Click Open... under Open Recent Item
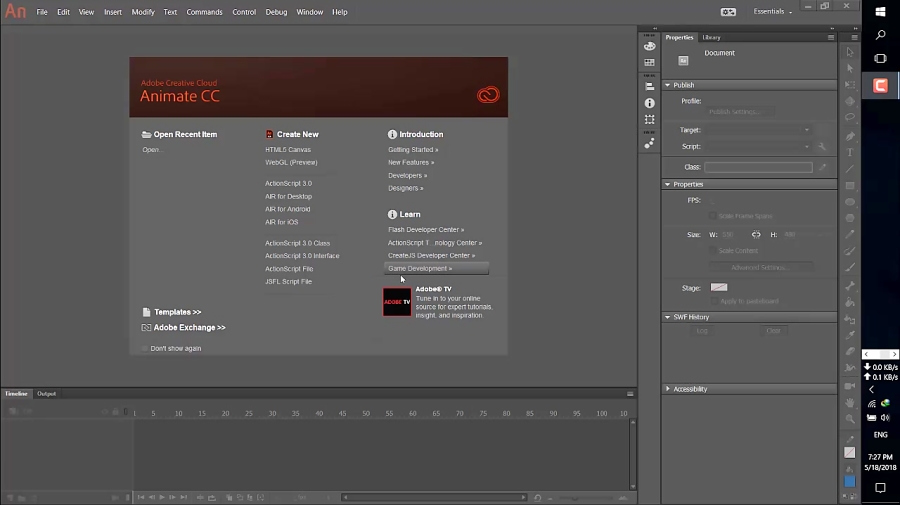The width and height of the screenshot is (900, 505). [152, 150]
